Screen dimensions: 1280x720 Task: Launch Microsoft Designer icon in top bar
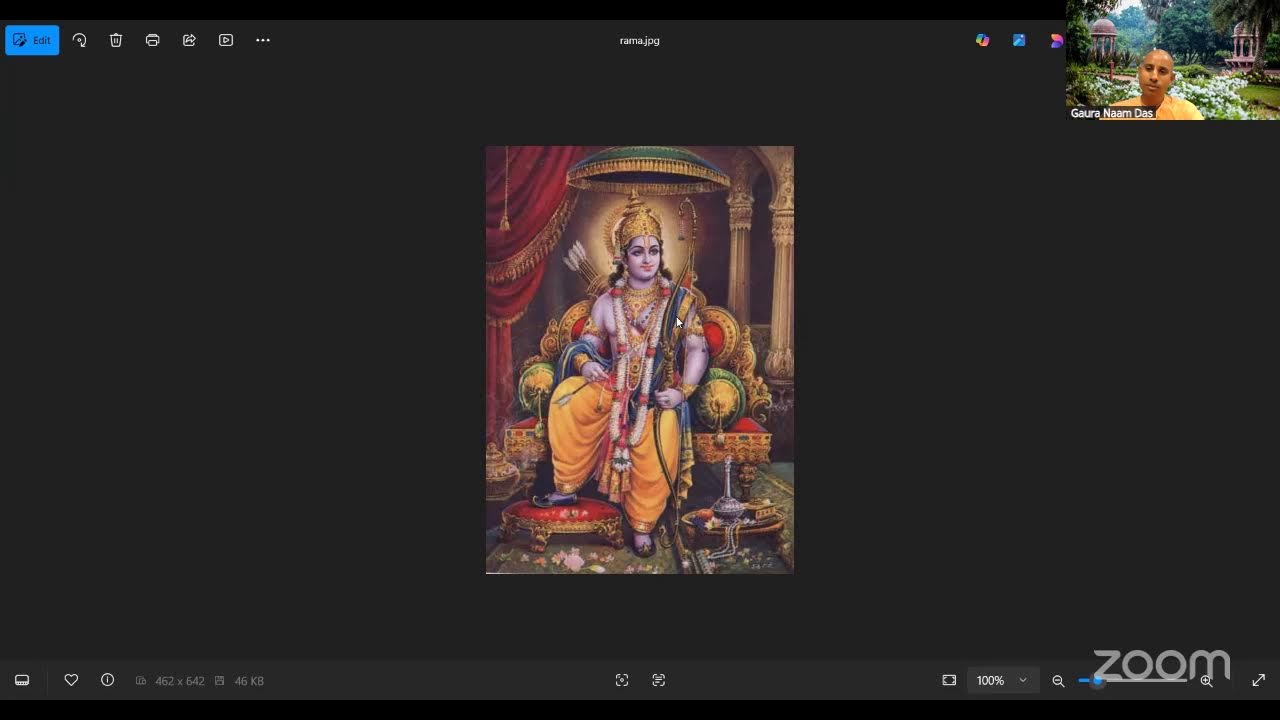pos(1019,40)
